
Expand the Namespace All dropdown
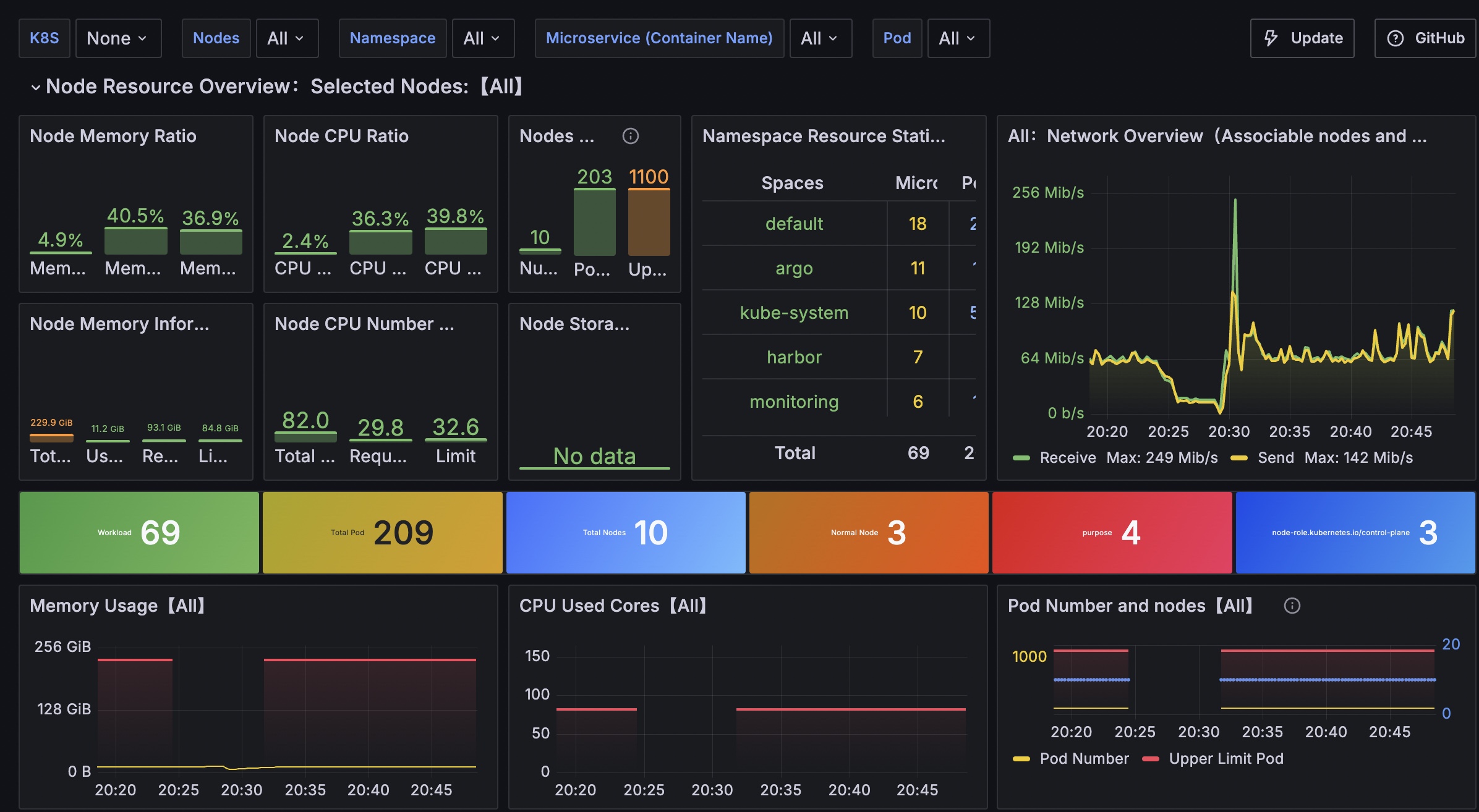[482, 38]
